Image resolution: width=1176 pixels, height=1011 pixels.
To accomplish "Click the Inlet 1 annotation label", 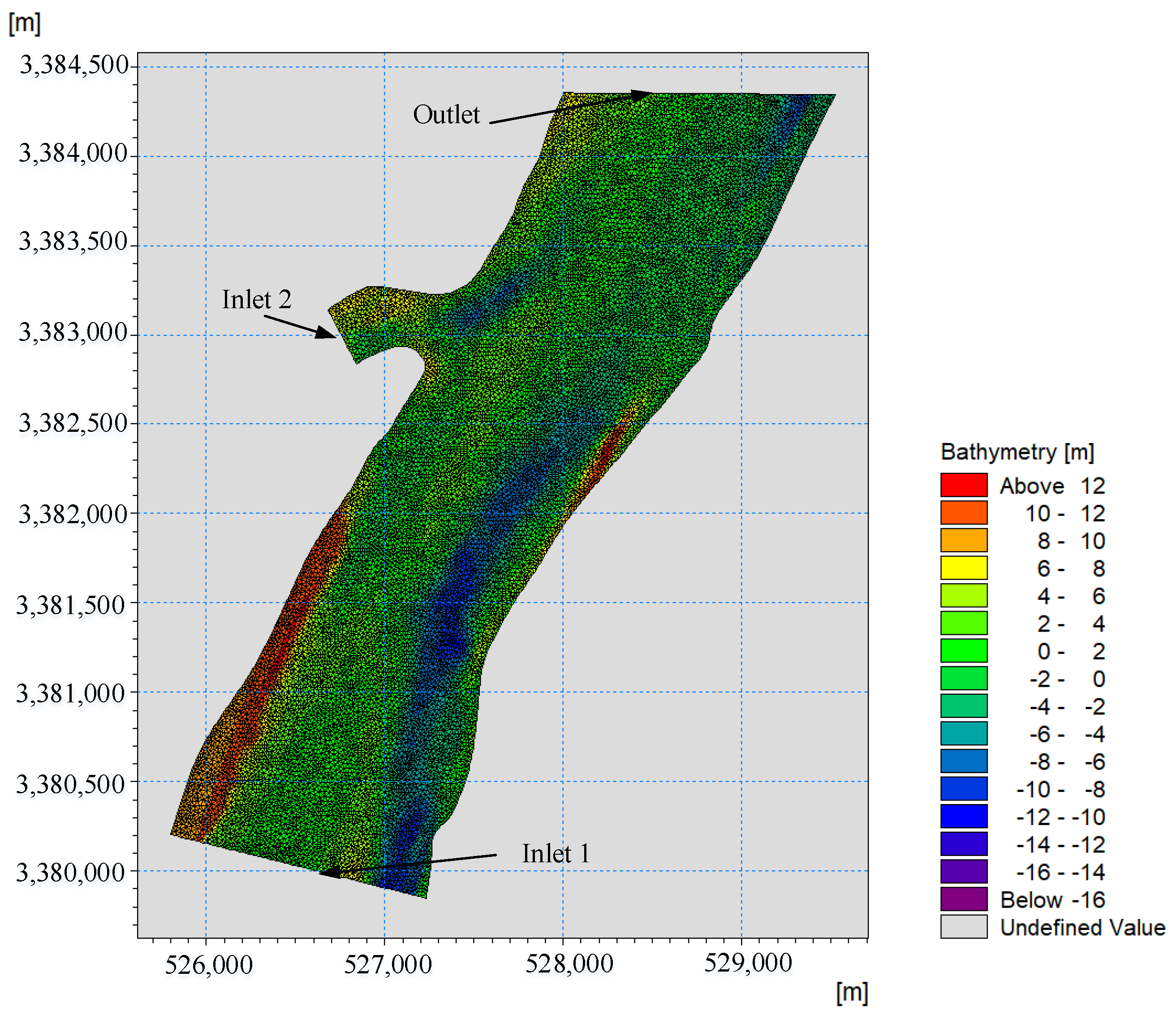I will (556, 854).
